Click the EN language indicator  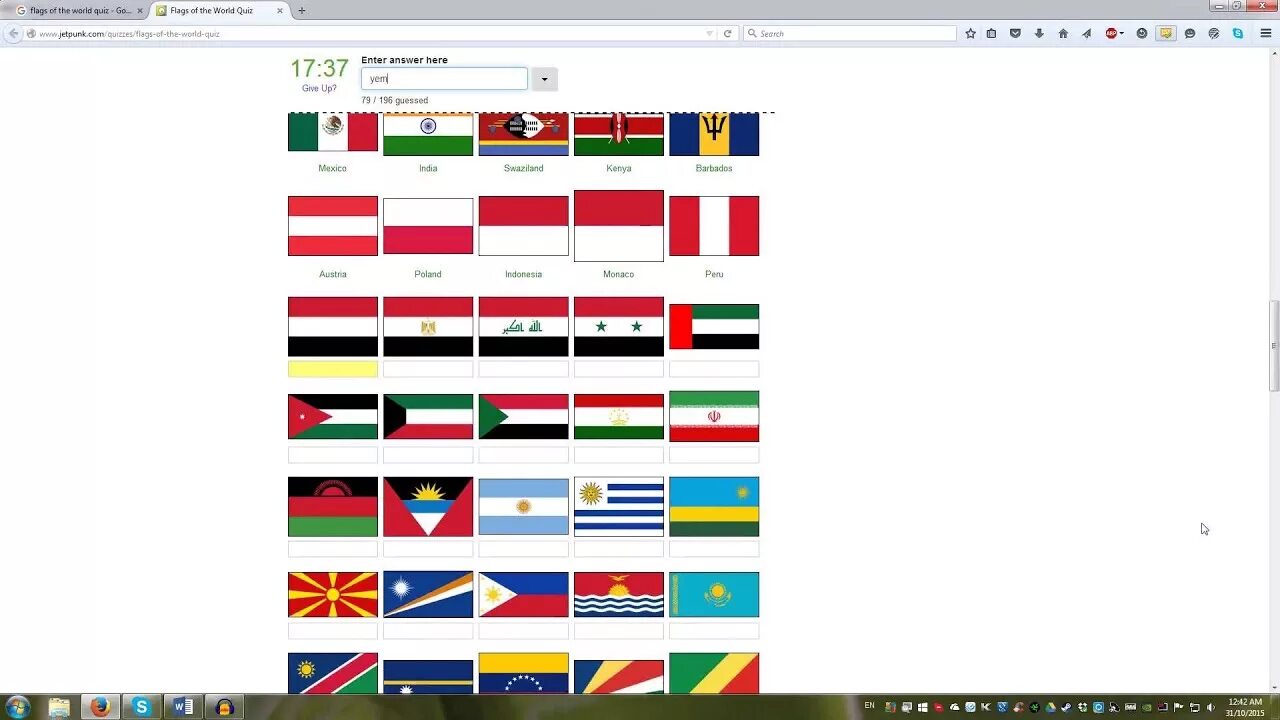point(869,705)
